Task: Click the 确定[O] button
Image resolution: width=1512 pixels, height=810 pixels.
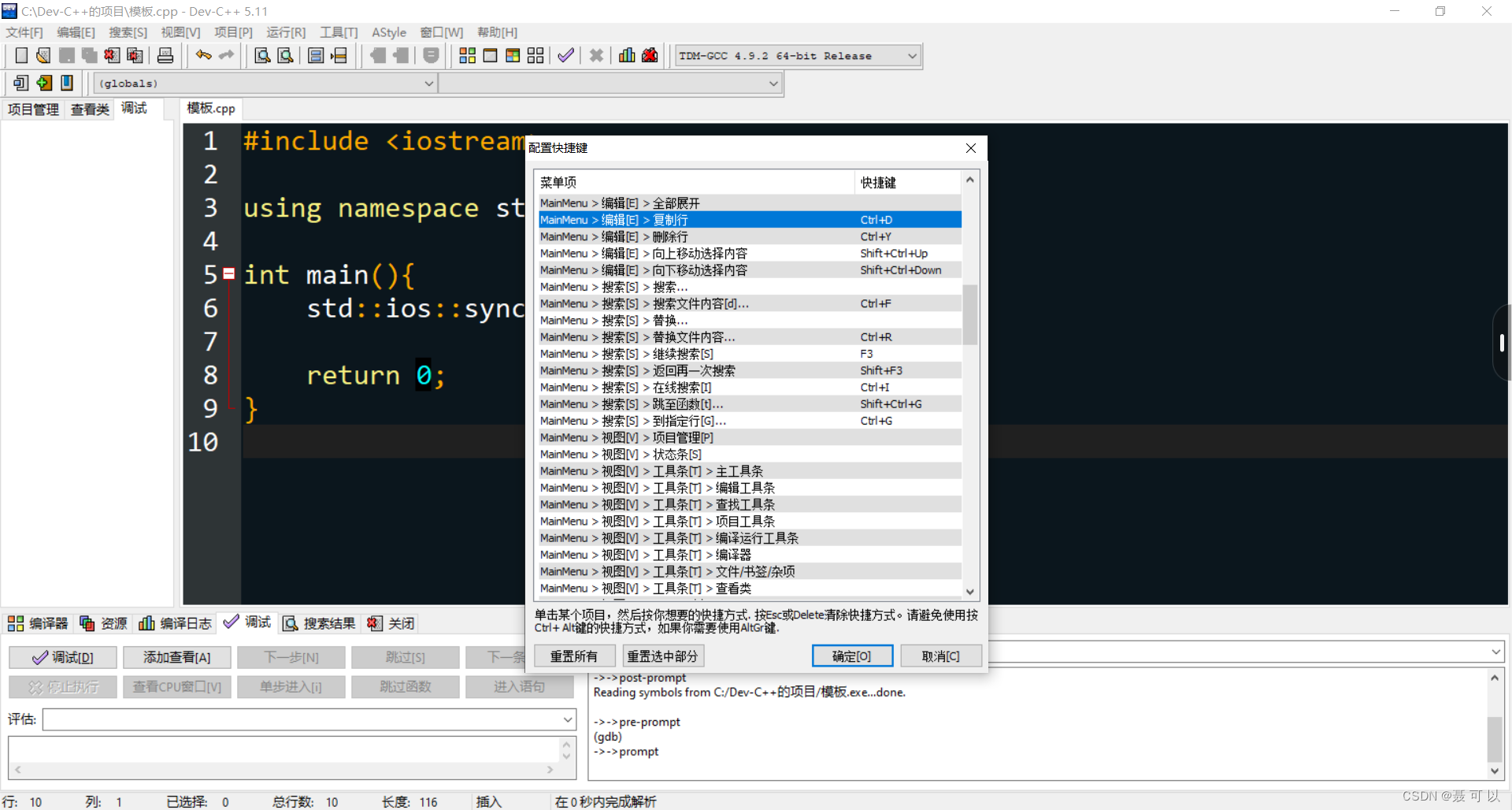Action: pyautogui.click(x=852, y=656)
